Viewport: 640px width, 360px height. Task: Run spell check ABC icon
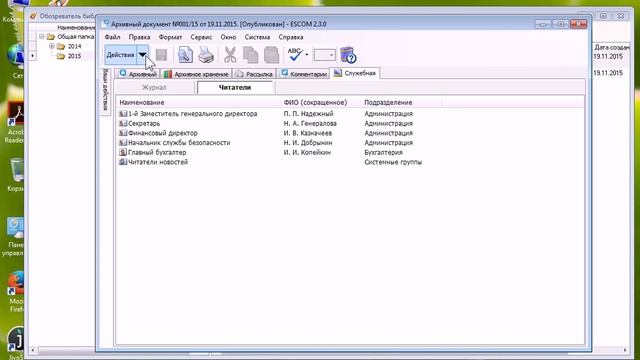click(x=295, y=55)
